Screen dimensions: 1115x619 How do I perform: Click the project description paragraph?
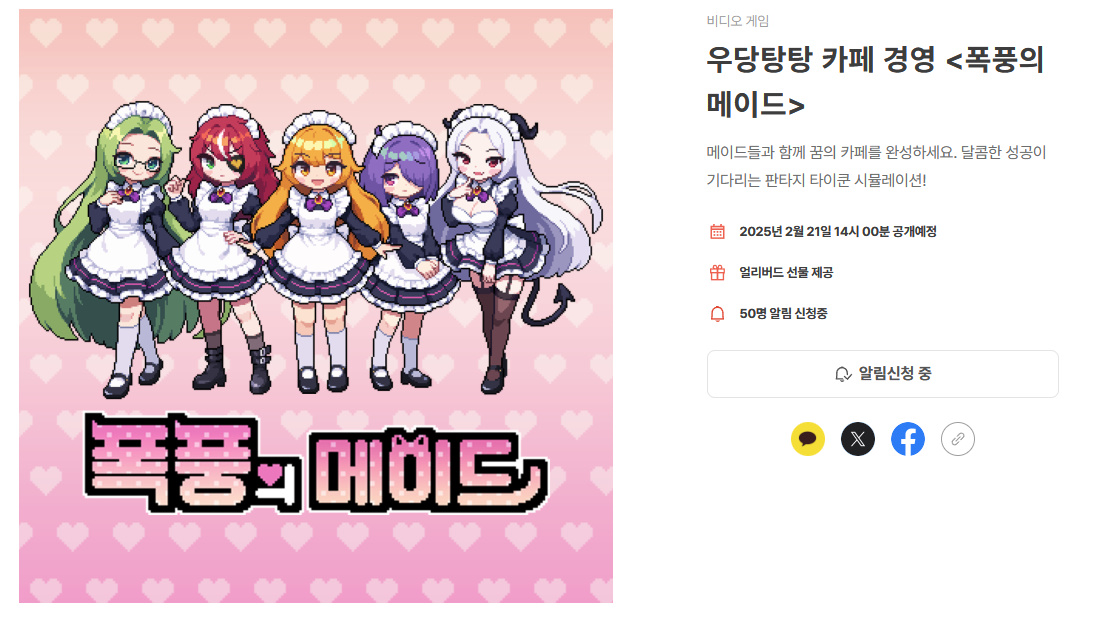[876, 166]
